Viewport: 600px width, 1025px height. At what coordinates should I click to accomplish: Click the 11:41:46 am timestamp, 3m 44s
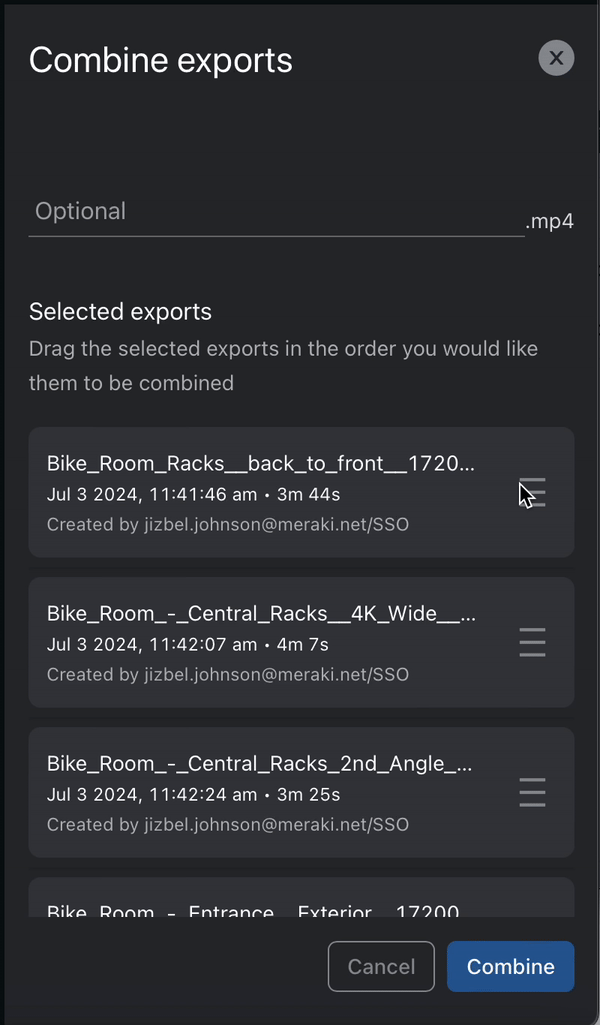pyautogui.click(x=193, y=495)
